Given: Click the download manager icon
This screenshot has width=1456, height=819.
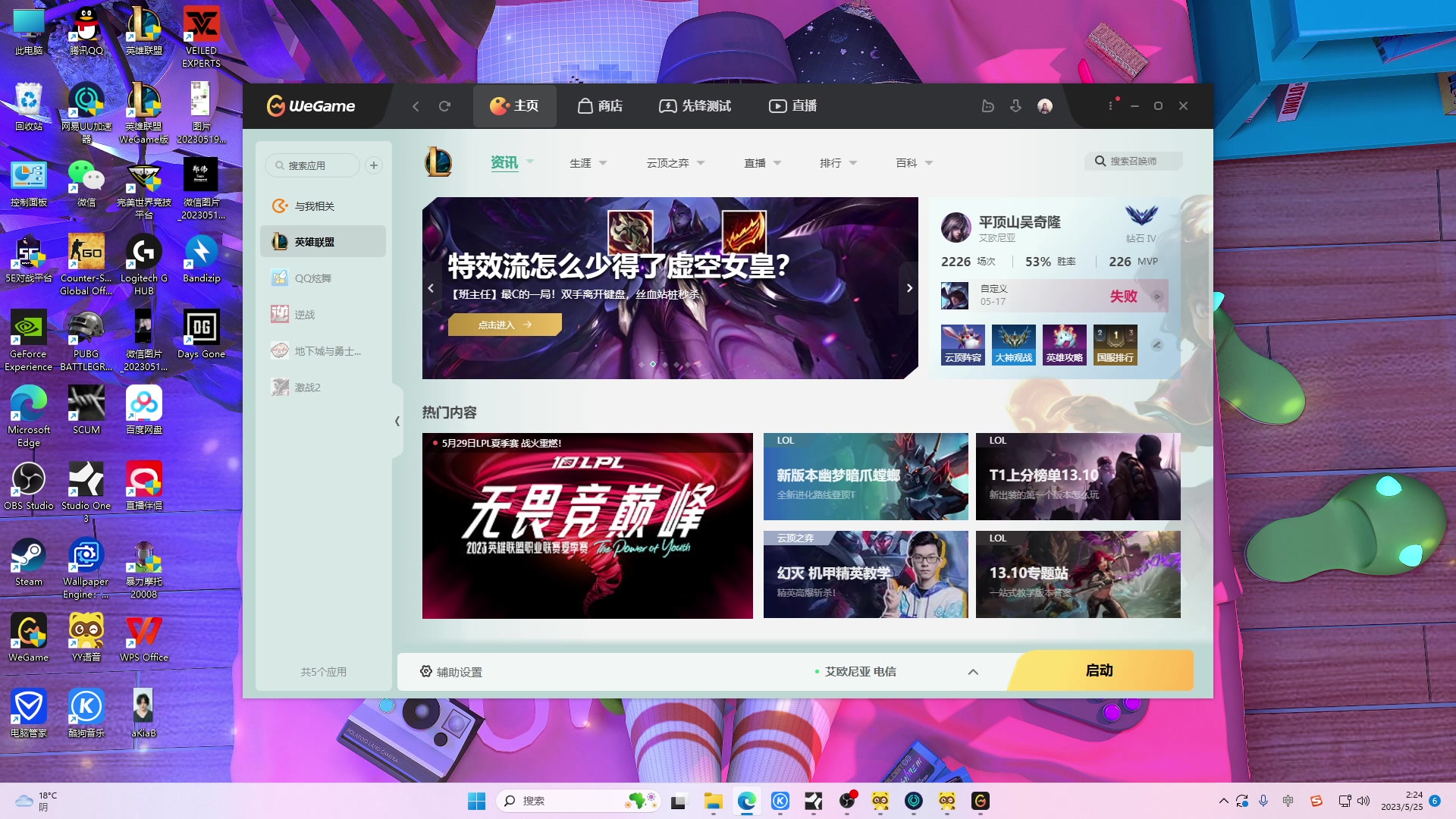Looking at the screenshot, I should 1015,106.
